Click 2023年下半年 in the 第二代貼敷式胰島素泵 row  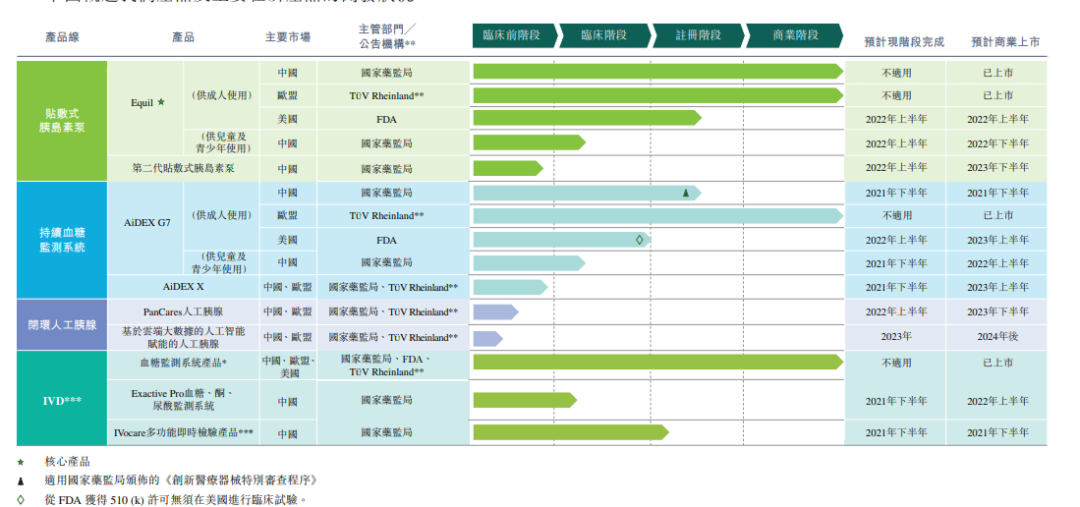click(997, 167)
